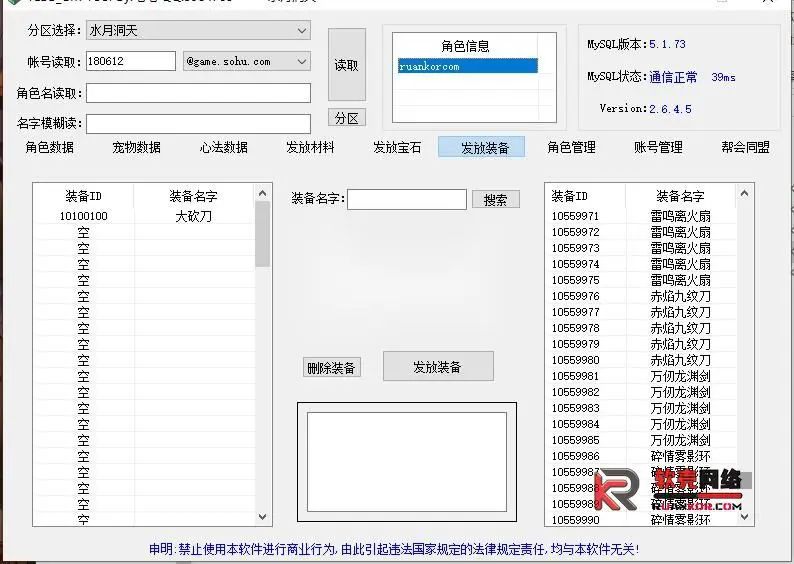Select equipment row 10559971 雷鸣离火扇
The width and height of the screenshot is (794, 564).
pyautogui.click(x=642, y=216)
